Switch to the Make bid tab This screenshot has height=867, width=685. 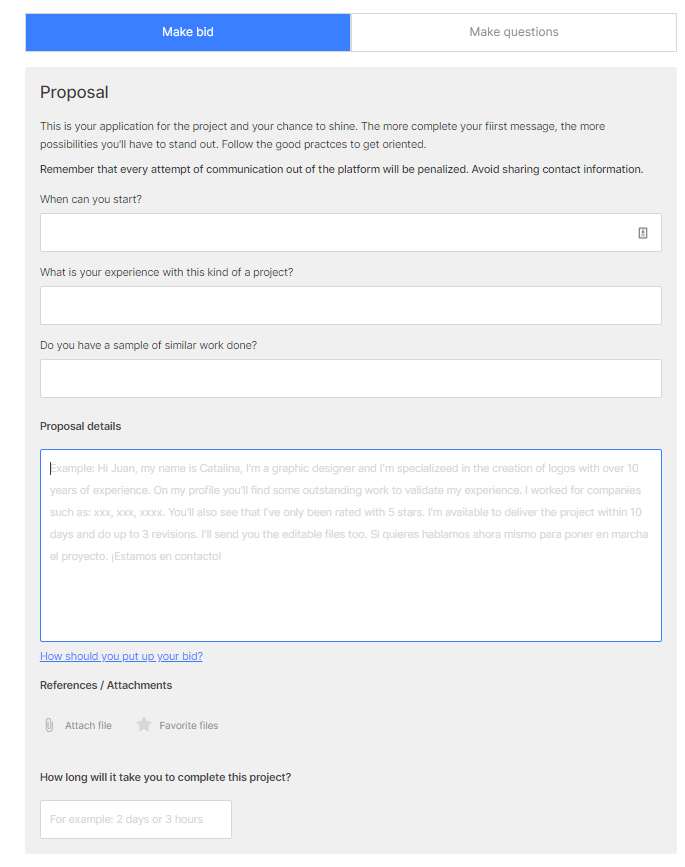click(188, 32)
